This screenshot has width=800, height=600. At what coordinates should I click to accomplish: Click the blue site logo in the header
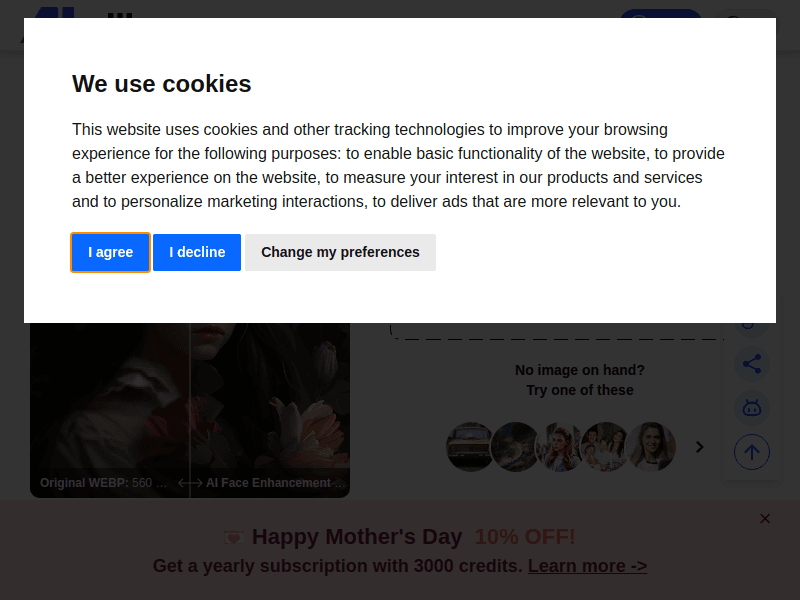coord(48,13)
